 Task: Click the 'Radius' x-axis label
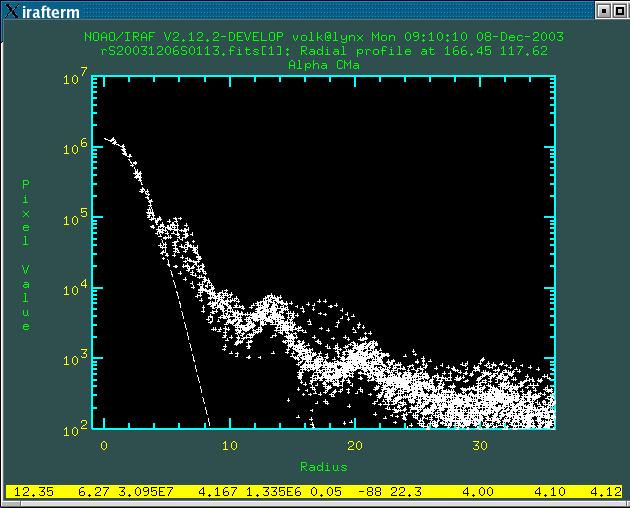[x=324, y=467]
